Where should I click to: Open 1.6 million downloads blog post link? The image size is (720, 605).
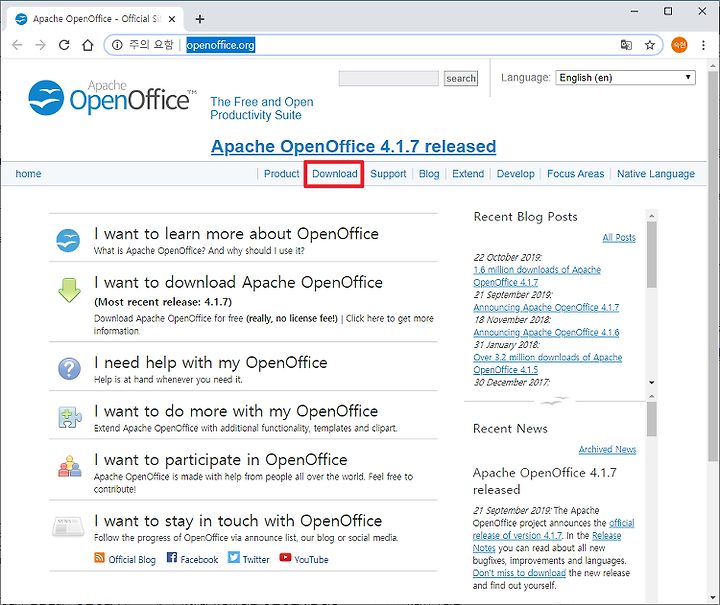click(x=537, y=276)
